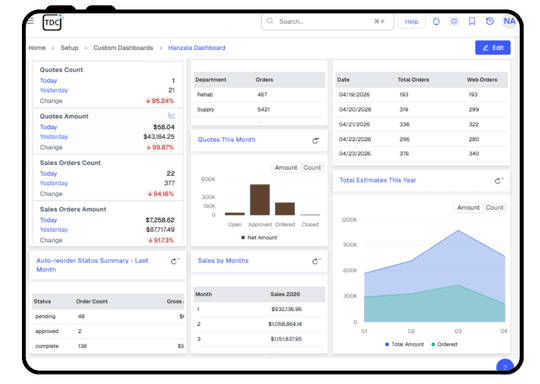Screen dimensions: 540x384
Task: Open Sales by Months widget title
Action: 223,261
